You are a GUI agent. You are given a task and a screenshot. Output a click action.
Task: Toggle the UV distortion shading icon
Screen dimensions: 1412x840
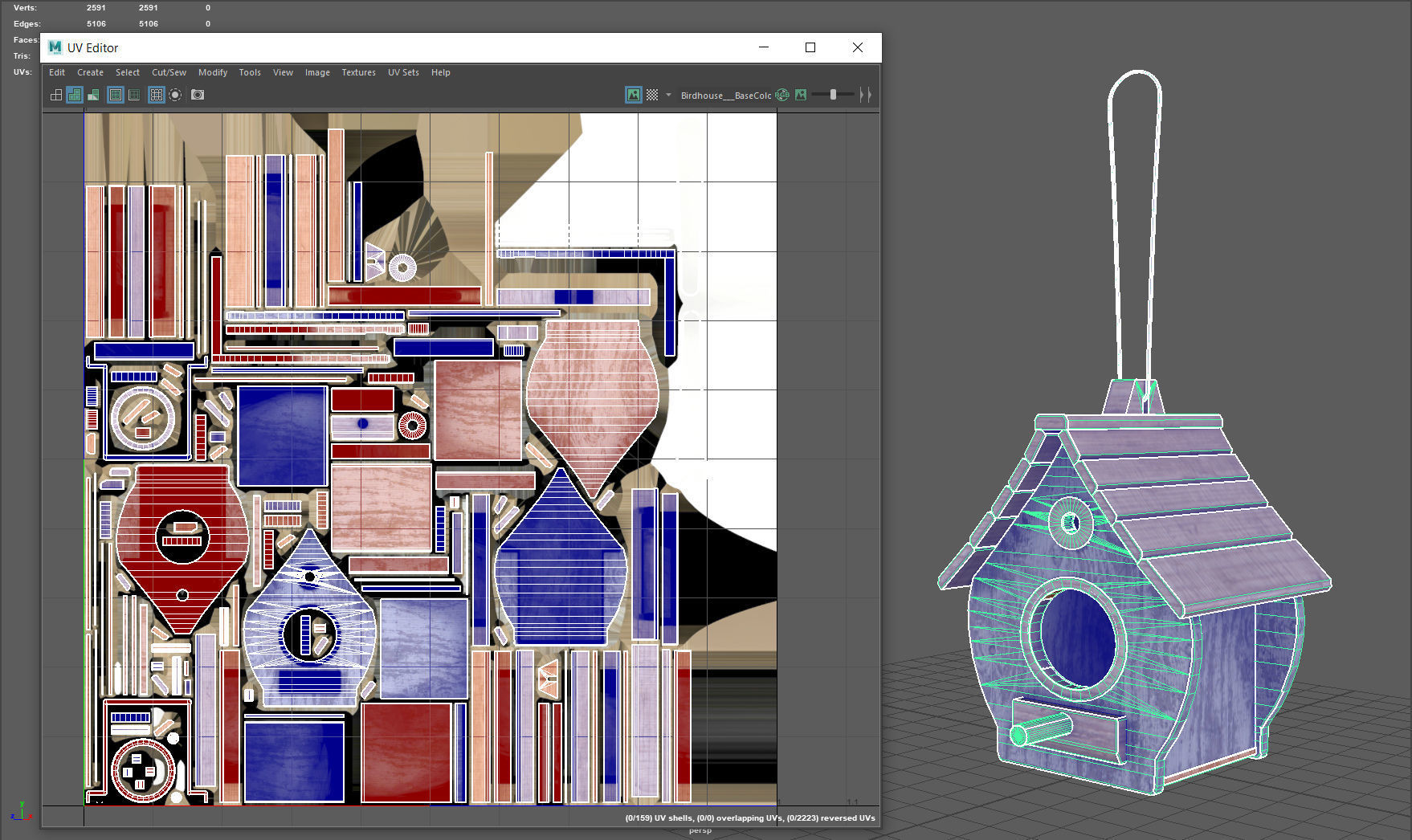click(x=93, y=95)
